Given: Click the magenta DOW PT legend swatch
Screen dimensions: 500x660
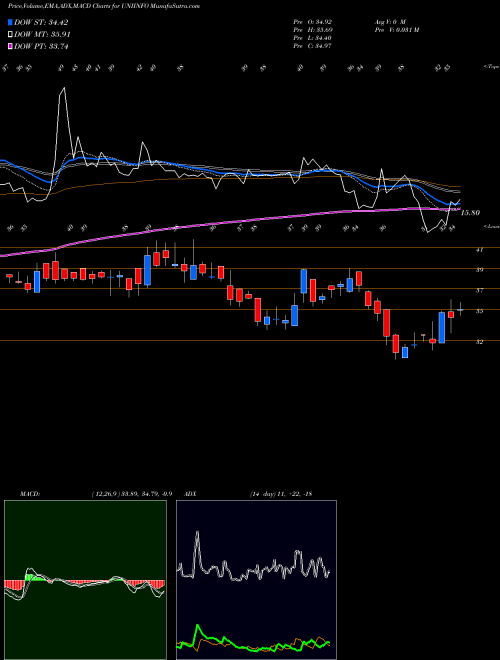Looking at the screenshot, I should (10, 46).
